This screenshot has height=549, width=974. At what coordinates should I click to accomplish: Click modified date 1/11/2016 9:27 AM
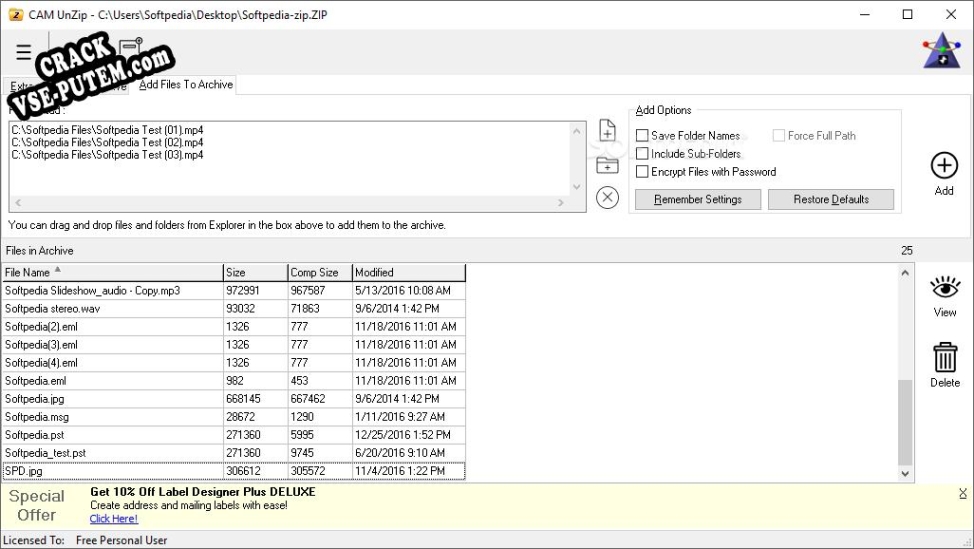pyautogui.click(x=400, y=416)
